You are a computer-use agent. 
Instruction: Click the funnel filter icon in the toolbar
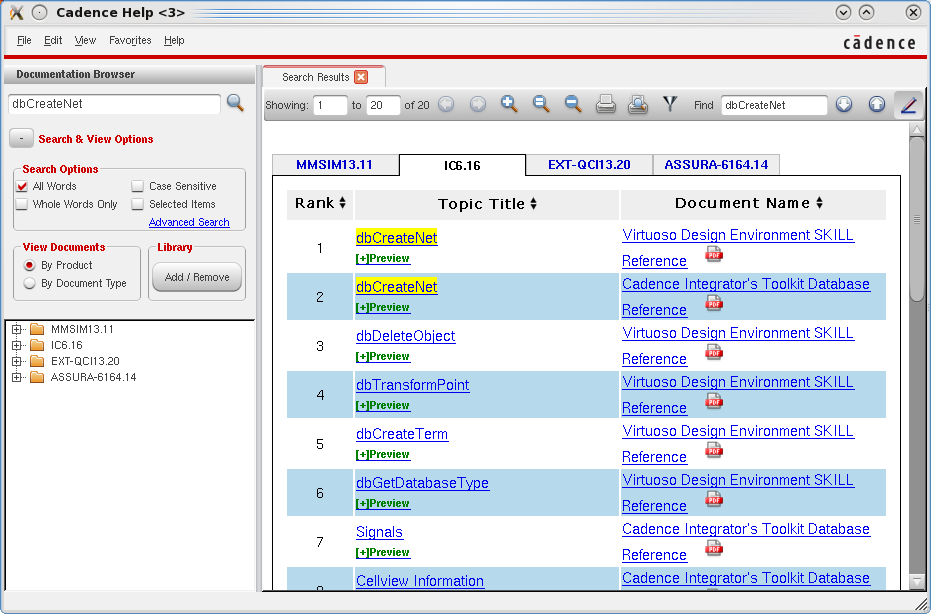click(670, 104)
